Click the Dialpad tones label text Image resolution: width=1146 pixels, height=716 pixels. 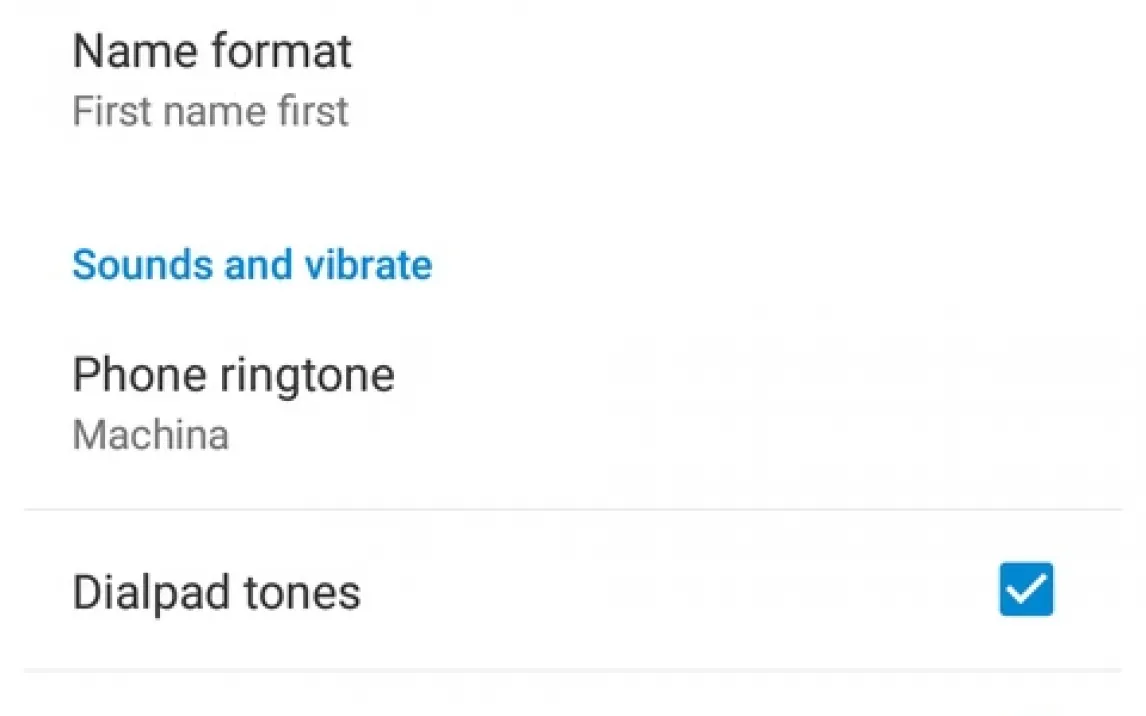pyautogui.click(x=216, y=592)
